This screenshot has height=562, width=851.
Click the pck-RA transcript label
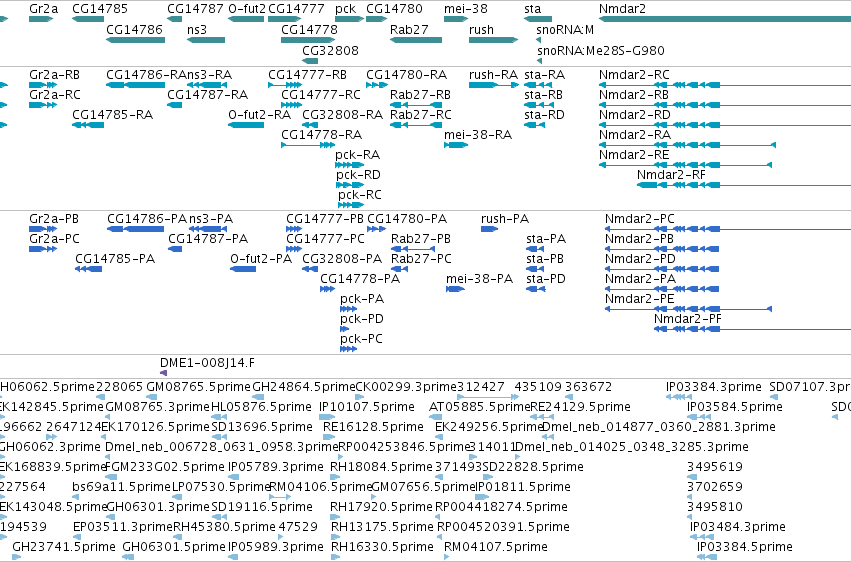point(357,155)
